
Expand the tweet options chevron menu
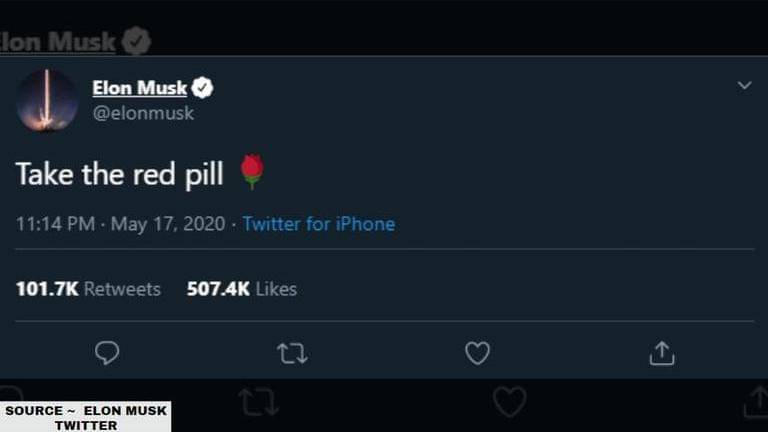pyautogui.click(x=744, y=86)
